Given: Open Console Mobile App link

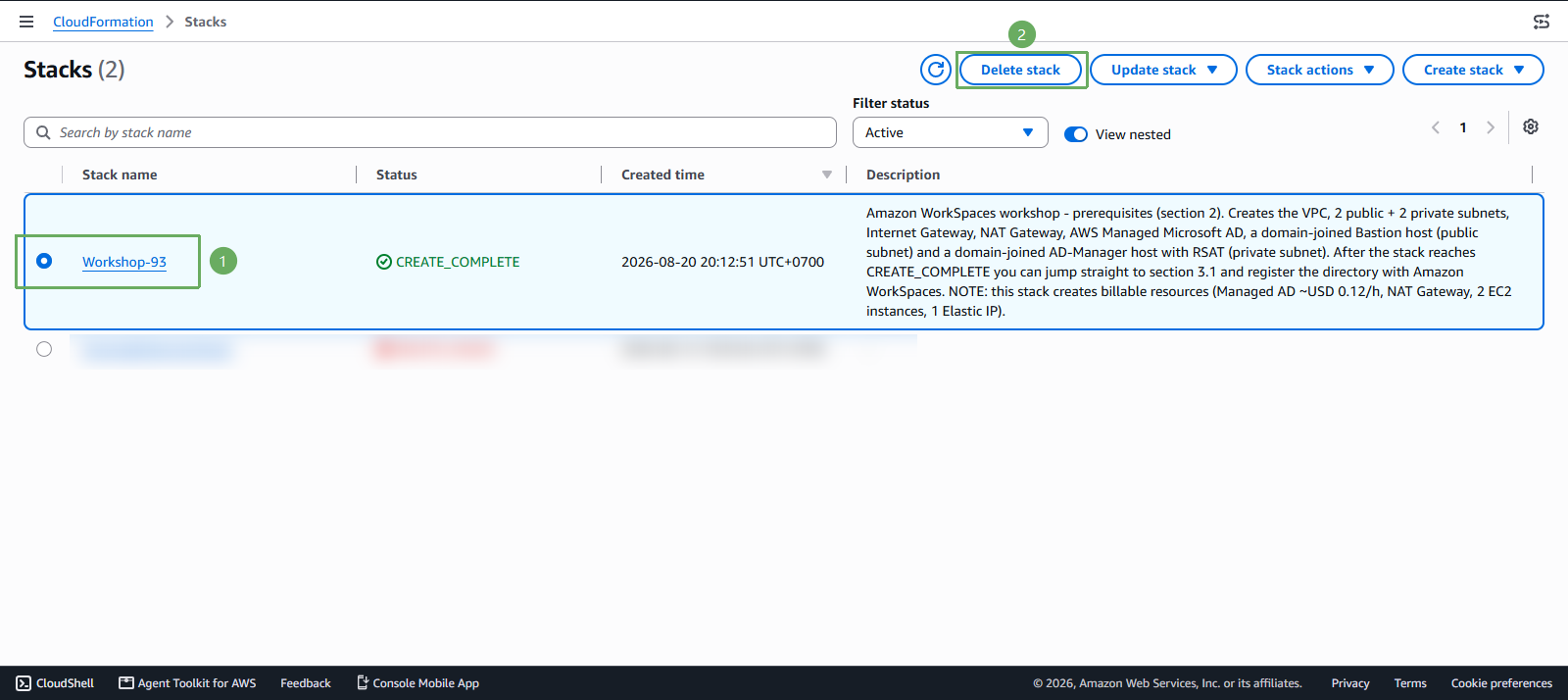Looking at the screenshot, I should click(x=417, y=683).
